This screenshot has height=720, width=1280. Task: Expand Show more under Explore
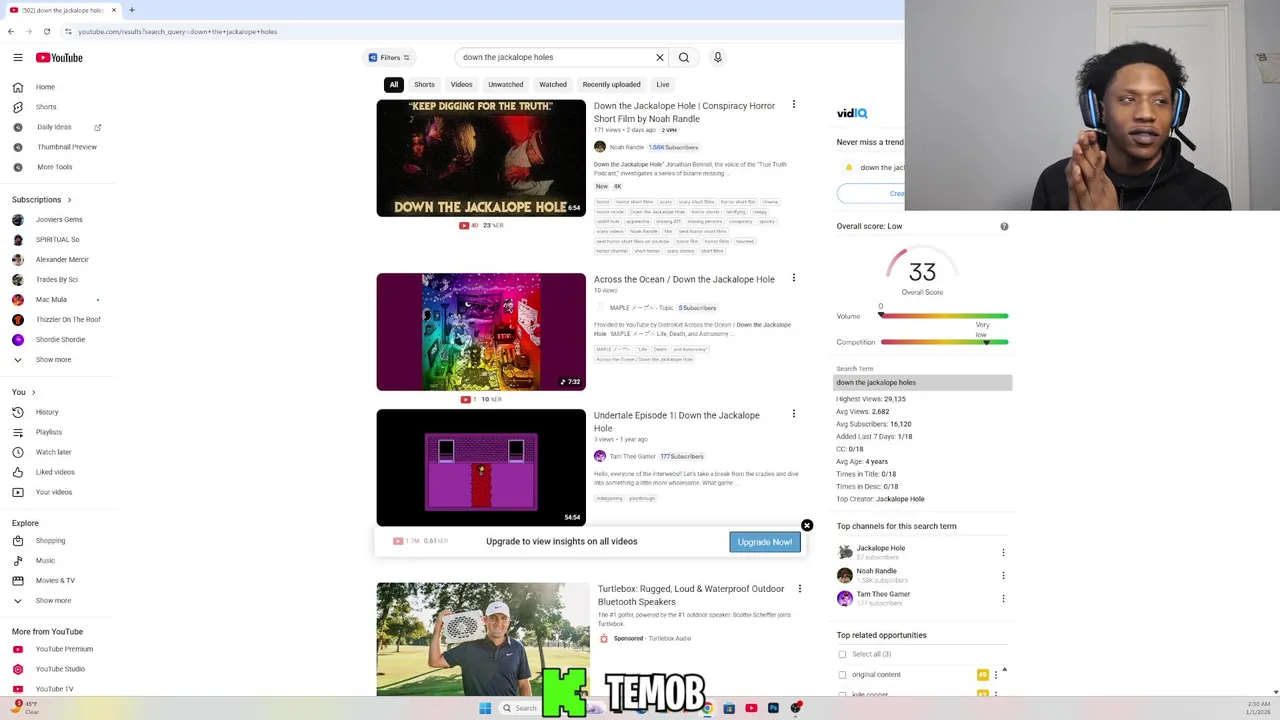[53, 601]
